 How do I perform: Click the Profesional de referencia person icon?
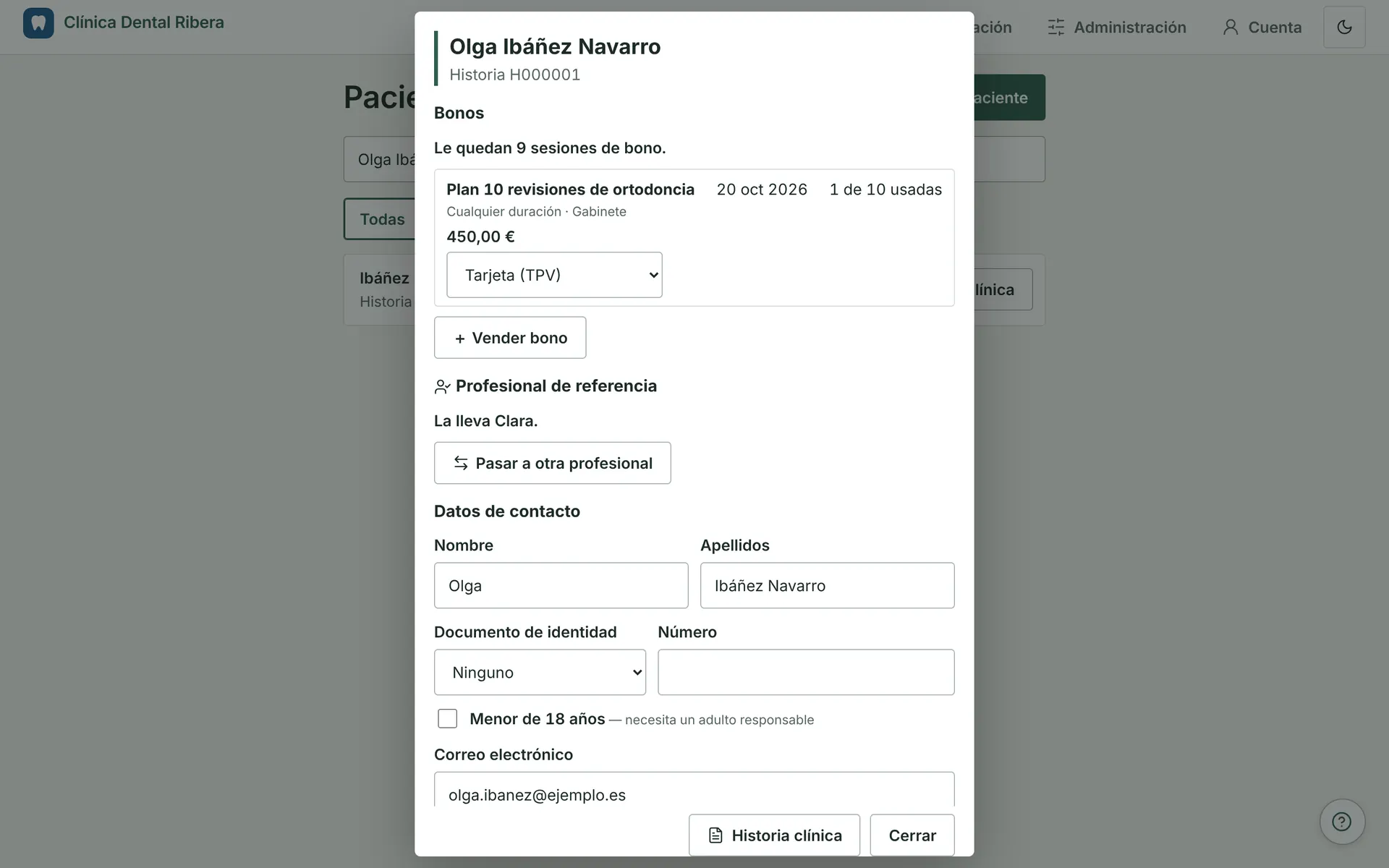(442, 387)
